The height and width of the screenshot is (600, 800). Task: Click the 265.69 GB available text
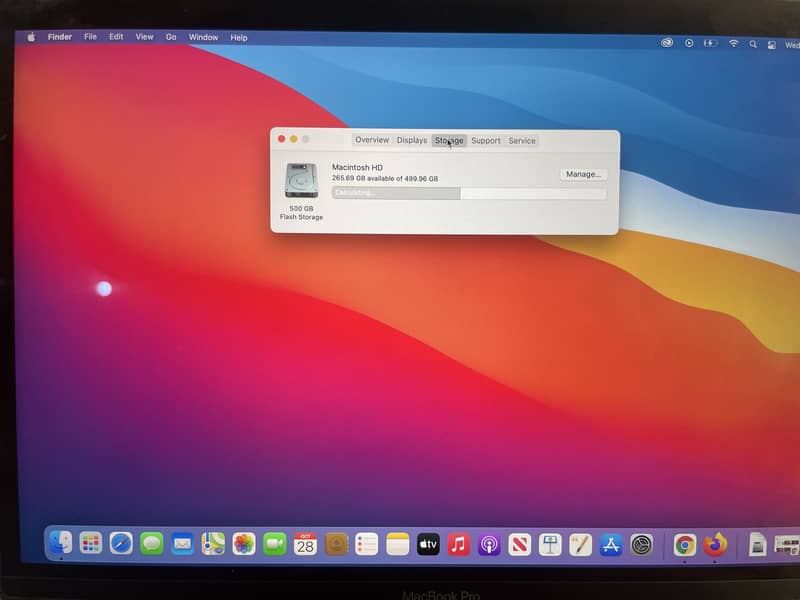(x=385, y=179)
